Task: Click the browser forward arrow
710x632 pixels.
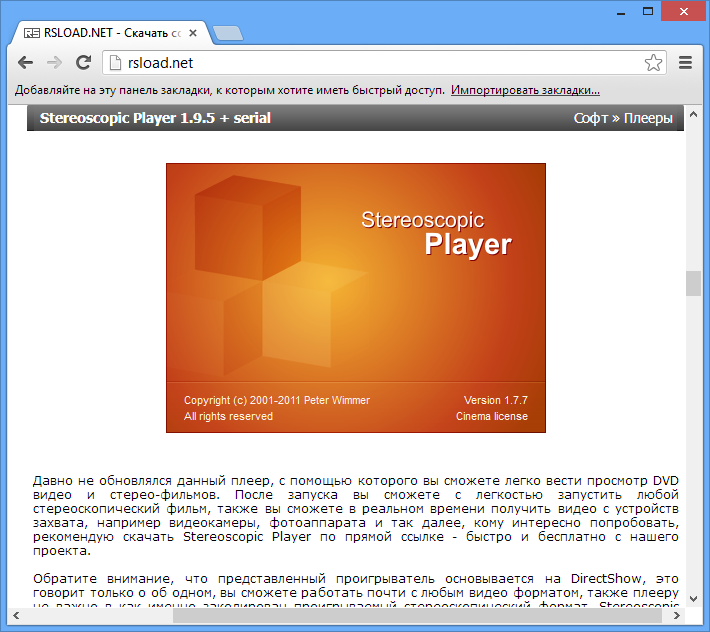Action: pyautogui.click(x=54, y=62)
